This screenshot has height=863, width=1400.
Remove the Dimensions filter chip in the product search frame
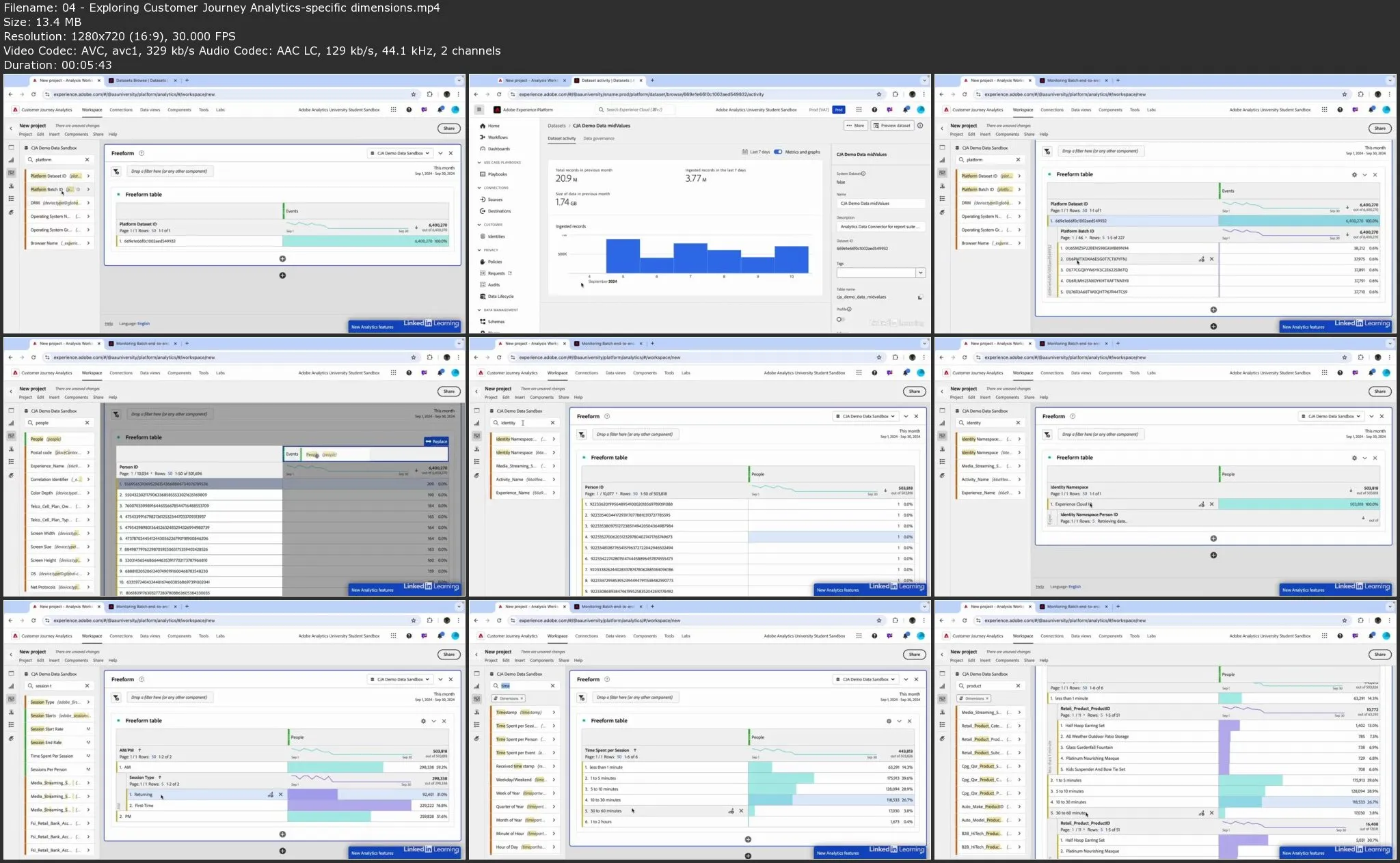coord(988,698)
